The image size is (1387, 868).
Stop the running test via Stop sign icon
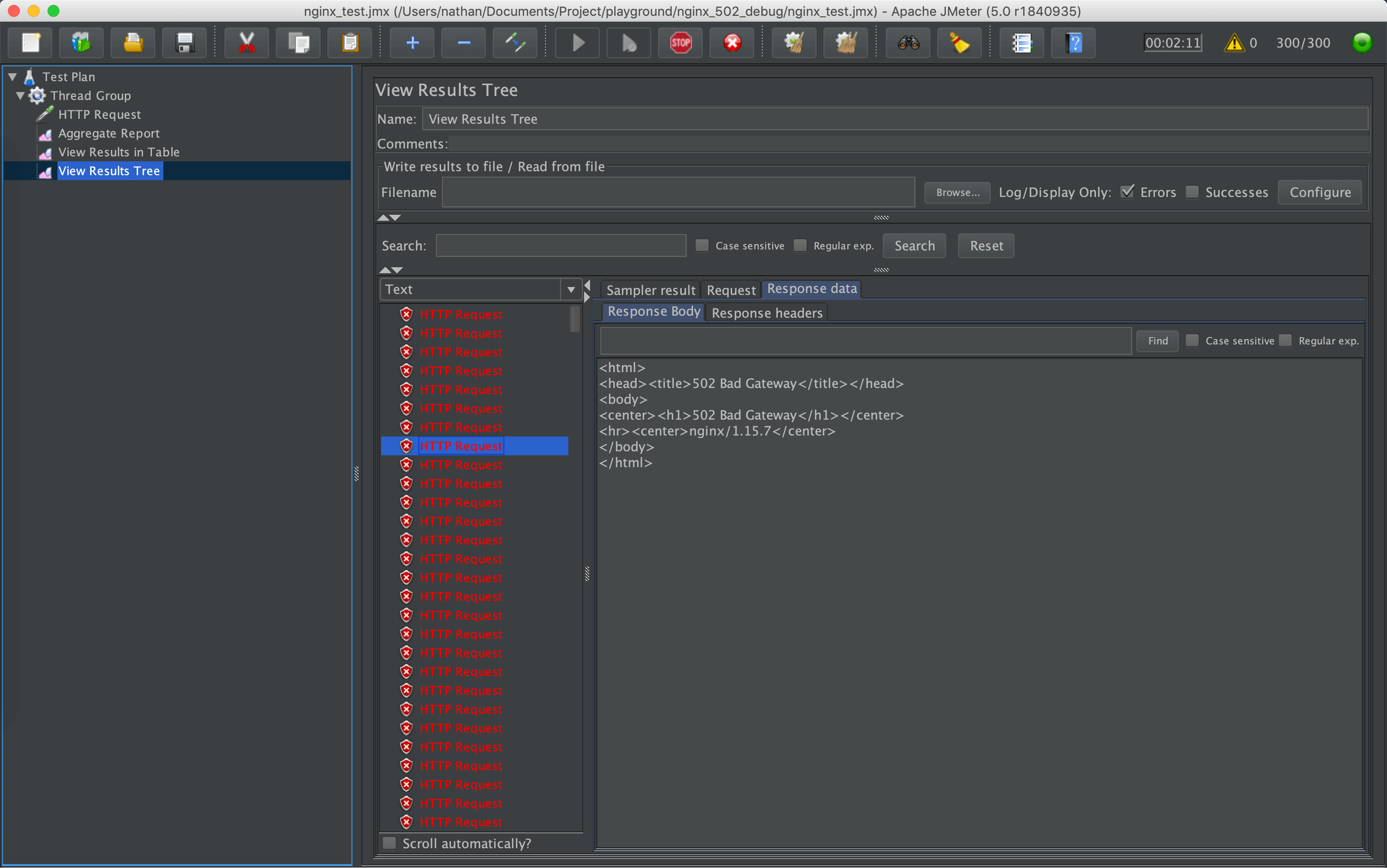(680, 43)
